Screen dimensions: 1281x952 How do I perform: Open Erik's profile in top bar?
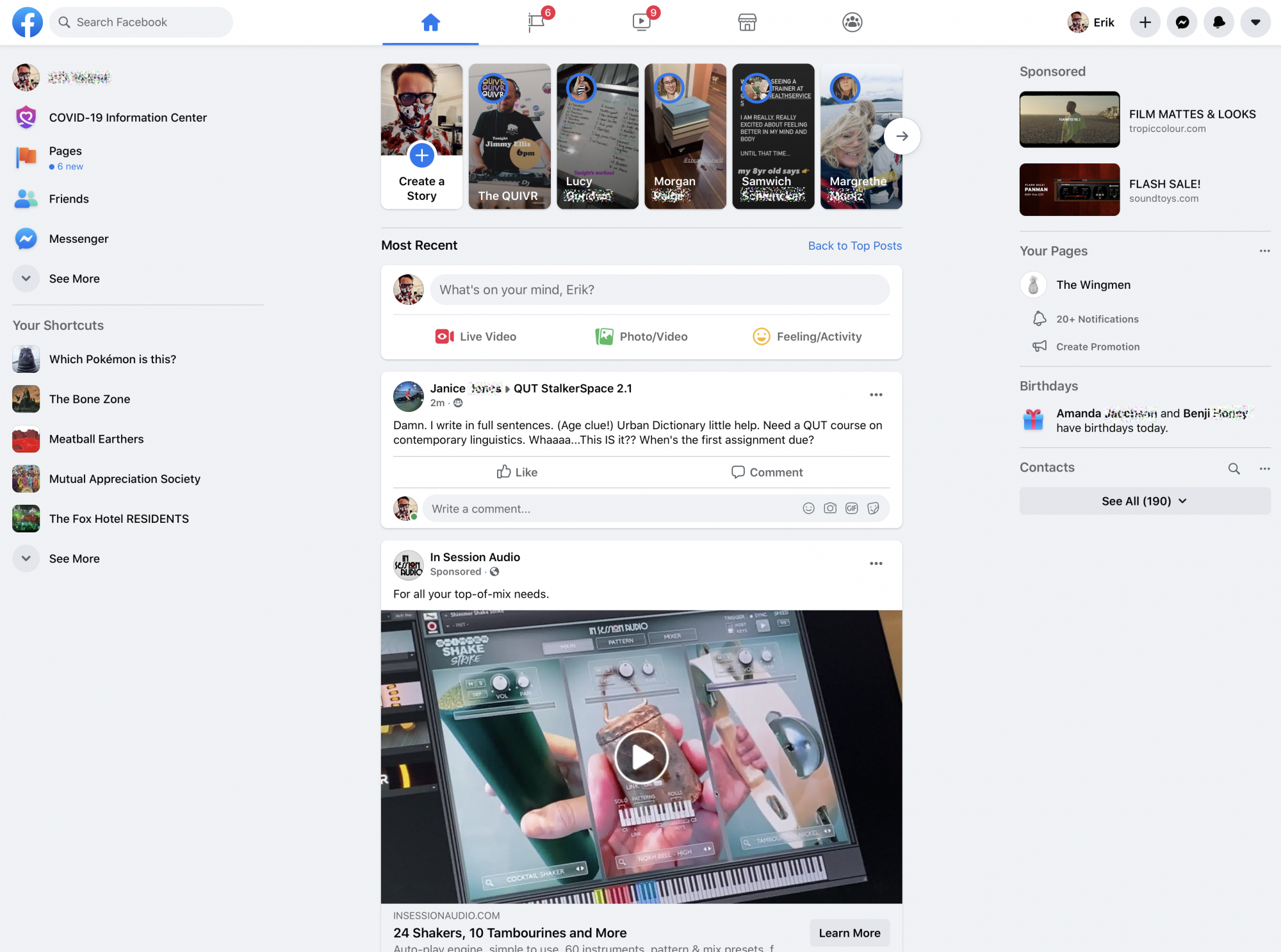pos(1091,22)
